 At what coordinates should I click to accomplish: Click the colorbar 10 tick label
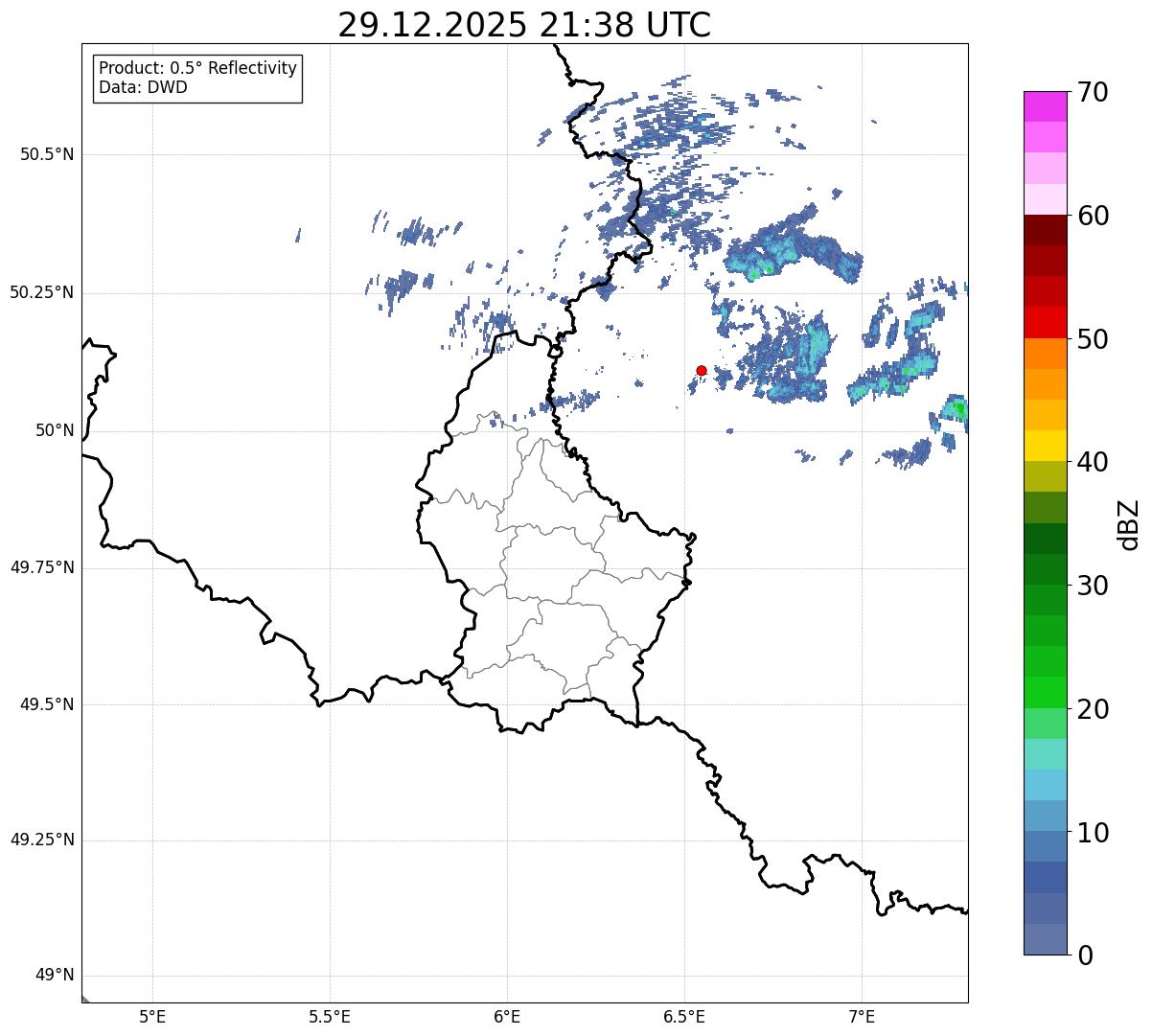[1094, 832]
